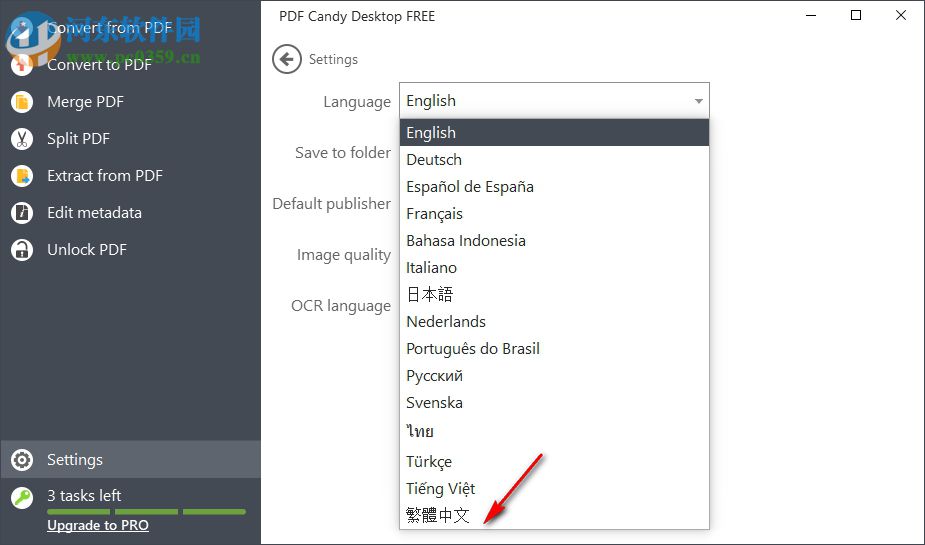Image resolution: width=925 pixels, height=545 pixels.
Task: Maximize the PDF Candy window
Action: tap(856, 15)
